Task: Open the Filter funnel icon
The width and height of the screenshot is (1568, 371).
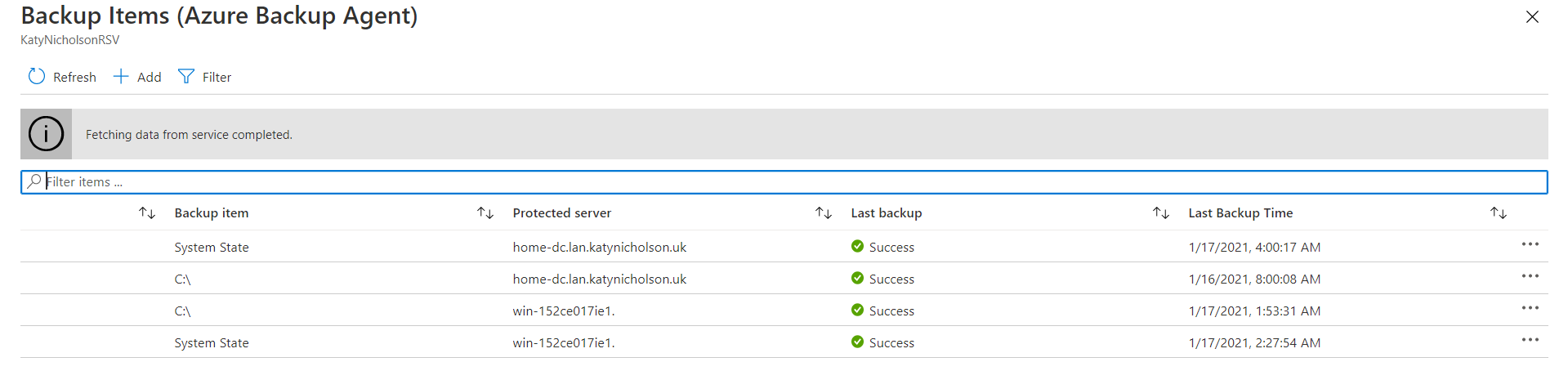Action: 186,77
